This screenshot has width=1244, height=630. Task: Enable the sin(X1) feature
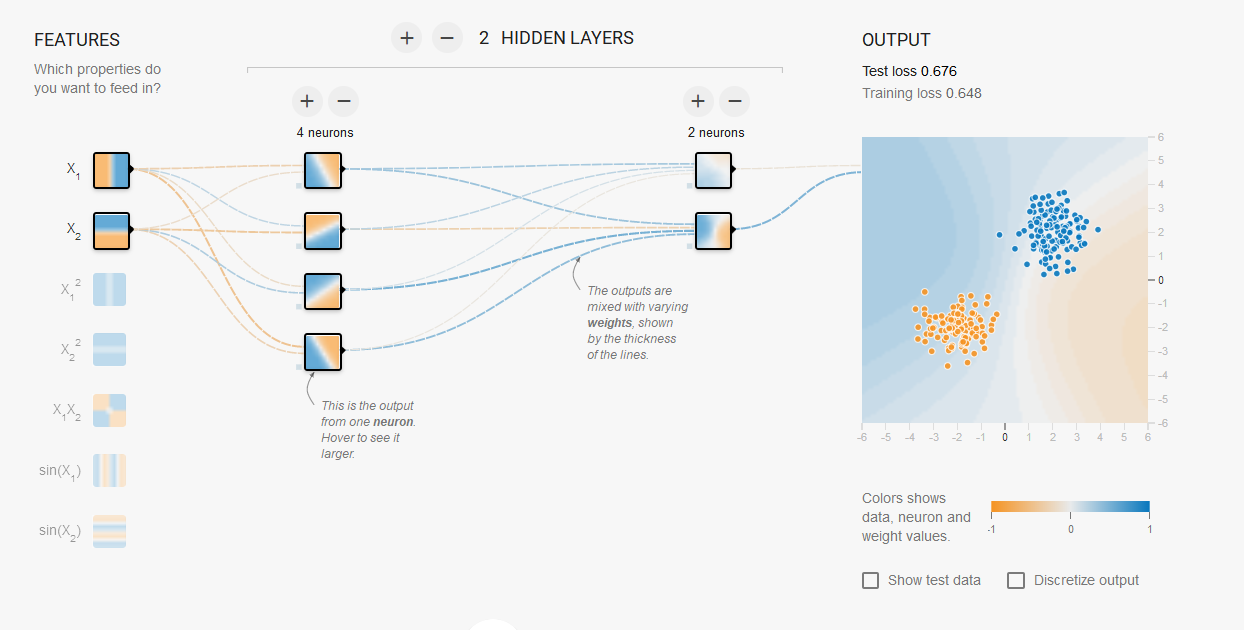pos(110,470)
